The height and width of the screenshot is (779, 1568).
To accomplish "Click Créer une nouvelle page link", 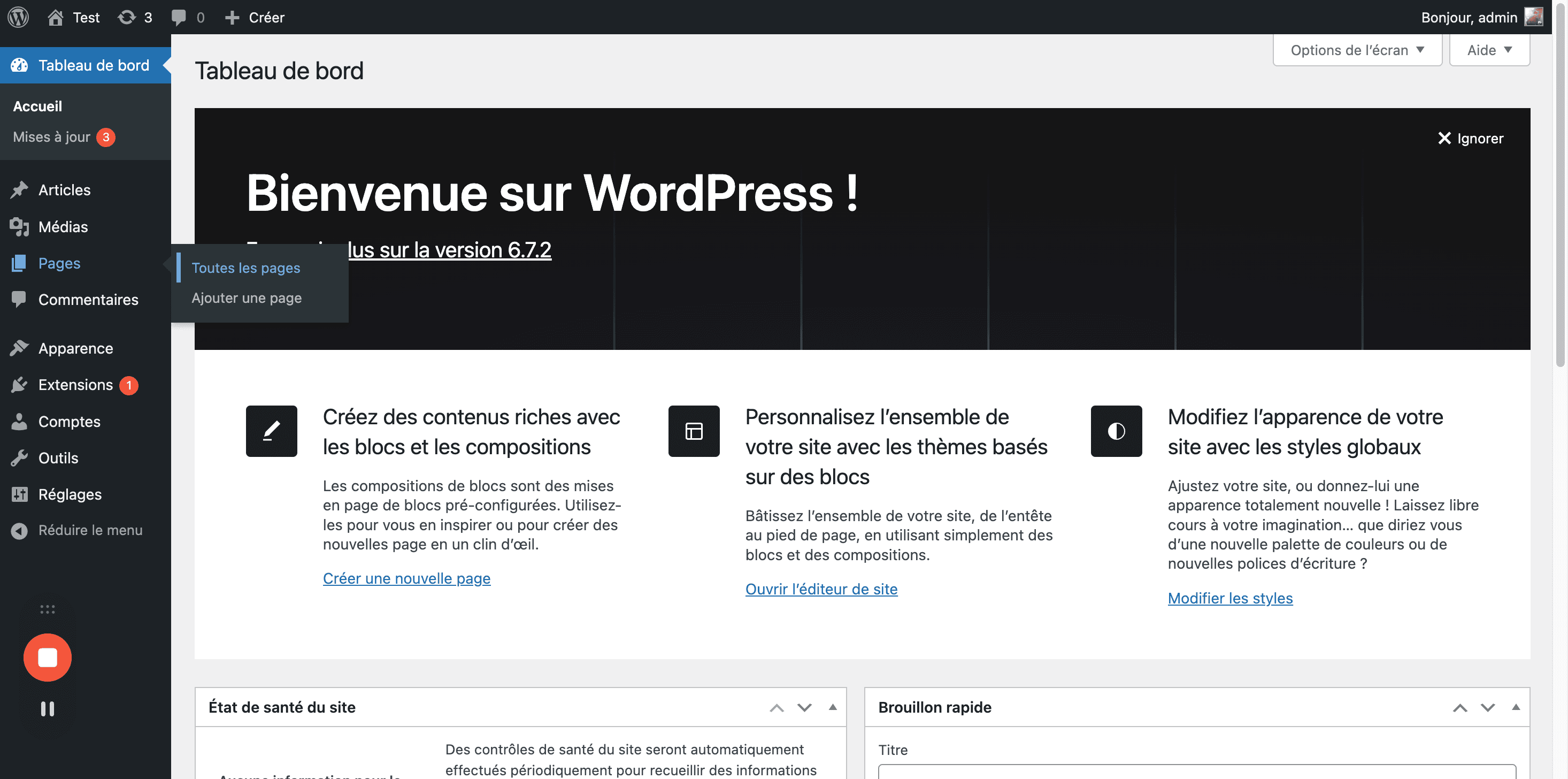I will click(x=406, y=578).
